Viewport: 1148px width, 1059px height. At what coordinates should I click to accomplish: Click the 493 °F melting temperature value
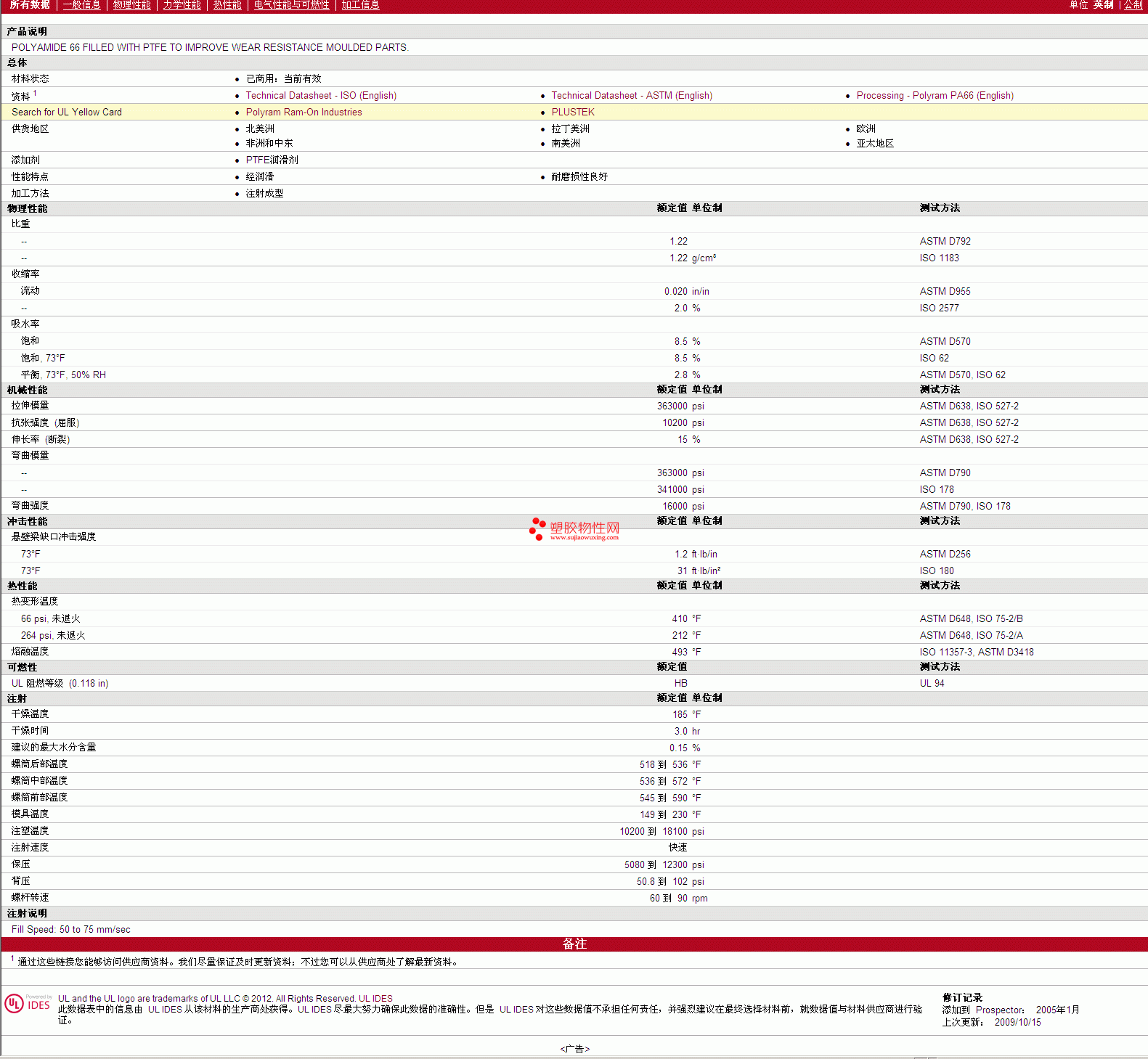pos(686,653)
